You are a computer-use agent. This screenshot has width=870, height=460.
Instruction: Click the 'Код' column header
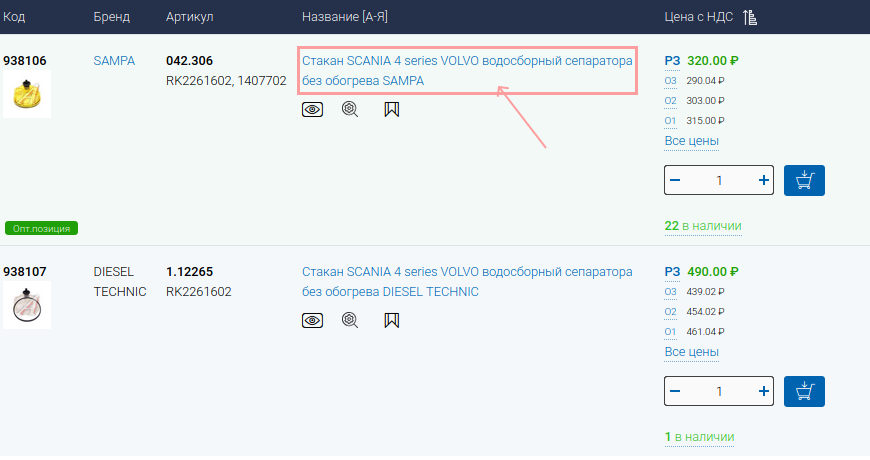(x=14, y=17)
